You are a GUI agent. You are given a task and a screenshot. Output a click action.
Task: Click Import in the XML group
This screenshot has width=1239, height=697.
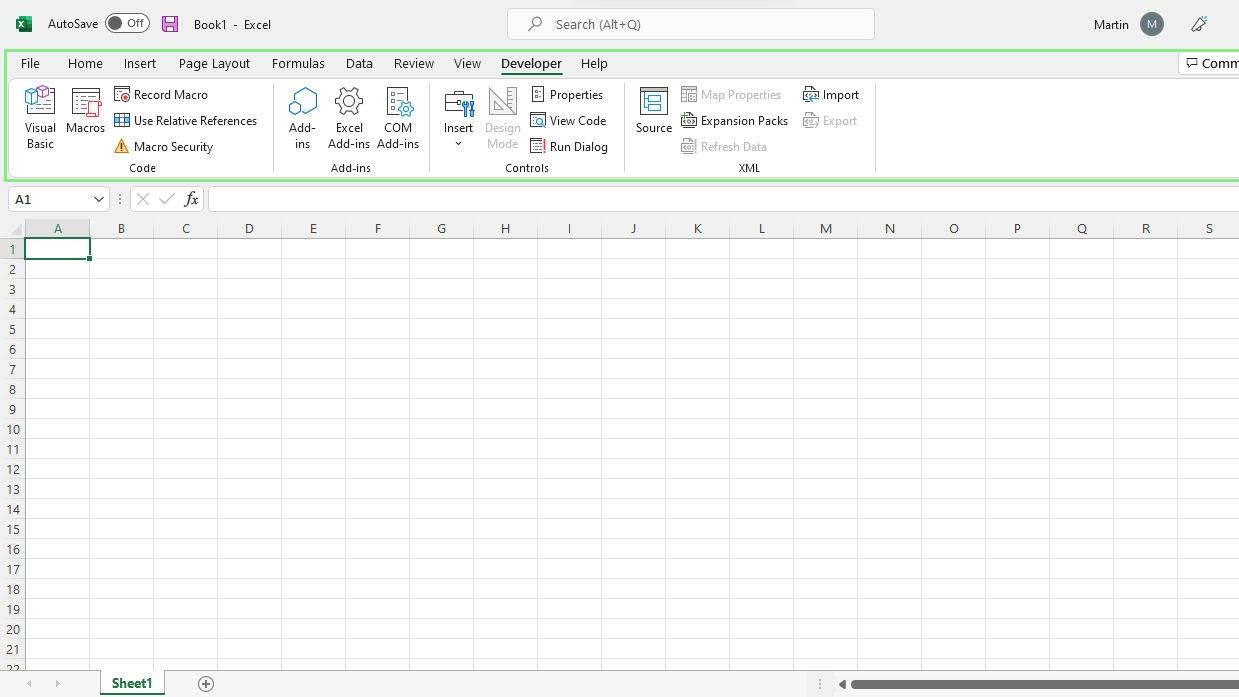click(831, 94)
